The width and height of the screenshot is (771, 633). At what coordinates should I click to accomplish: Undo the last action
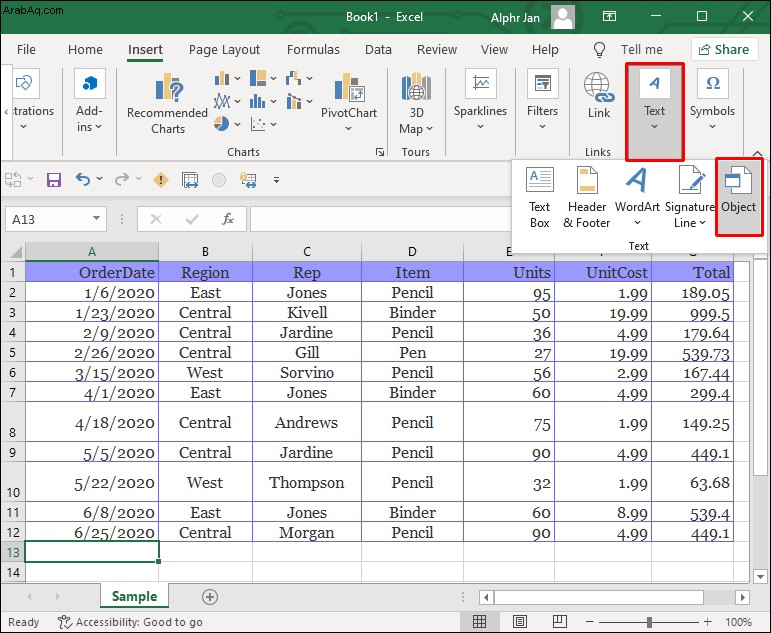pos(83,180)
